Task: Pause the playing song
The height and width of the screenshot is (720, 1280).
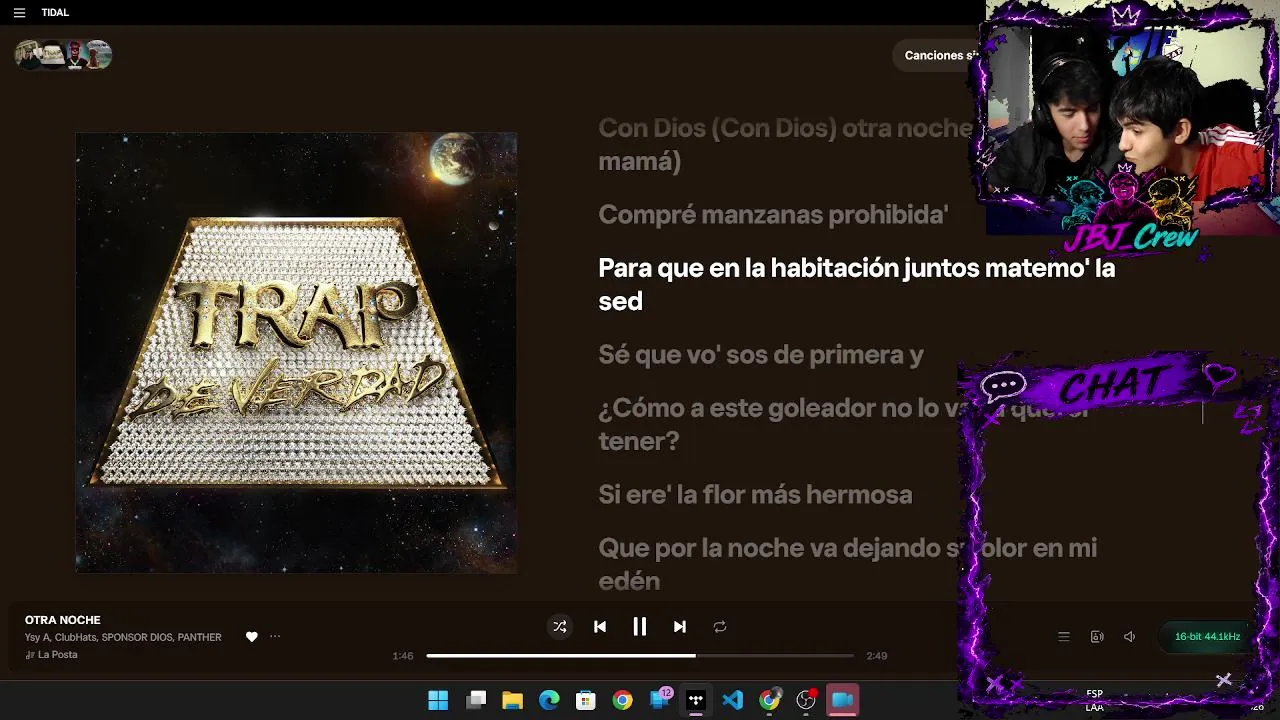Action: 640,627
